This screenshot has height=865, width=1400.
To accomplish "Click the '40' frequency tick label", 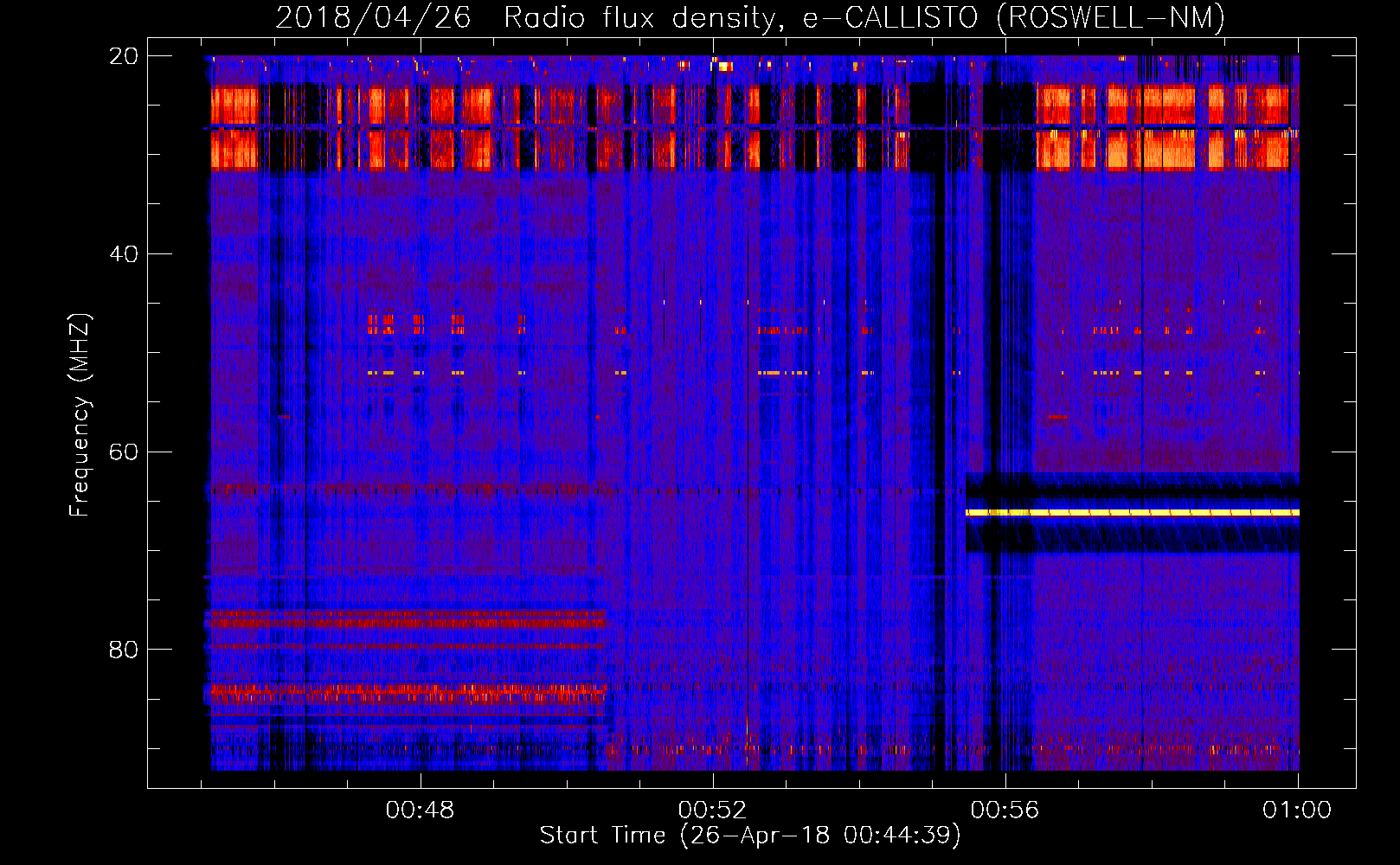I will coord(124,254).
